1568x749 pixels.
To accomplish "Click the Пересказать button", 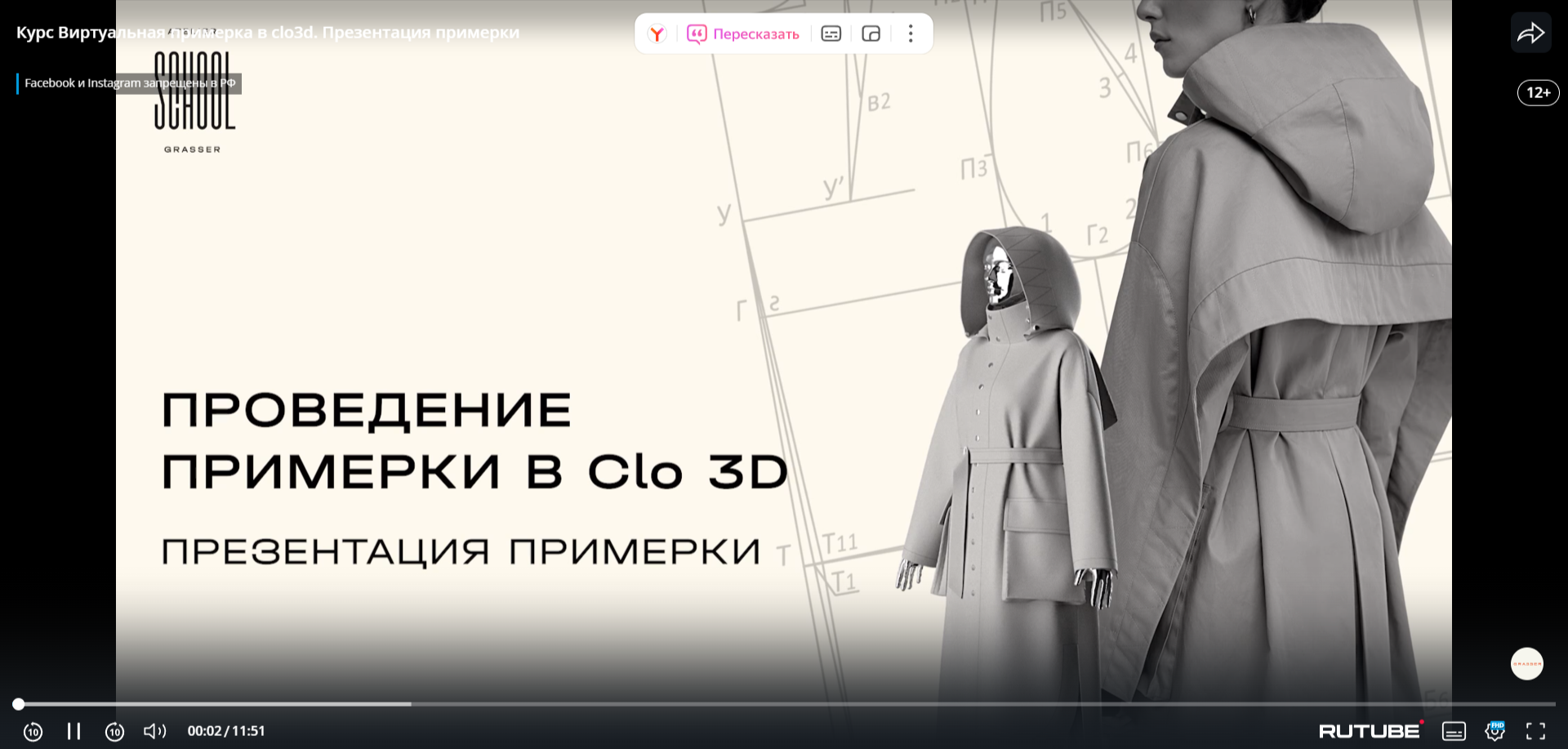I will coord(743,33).
